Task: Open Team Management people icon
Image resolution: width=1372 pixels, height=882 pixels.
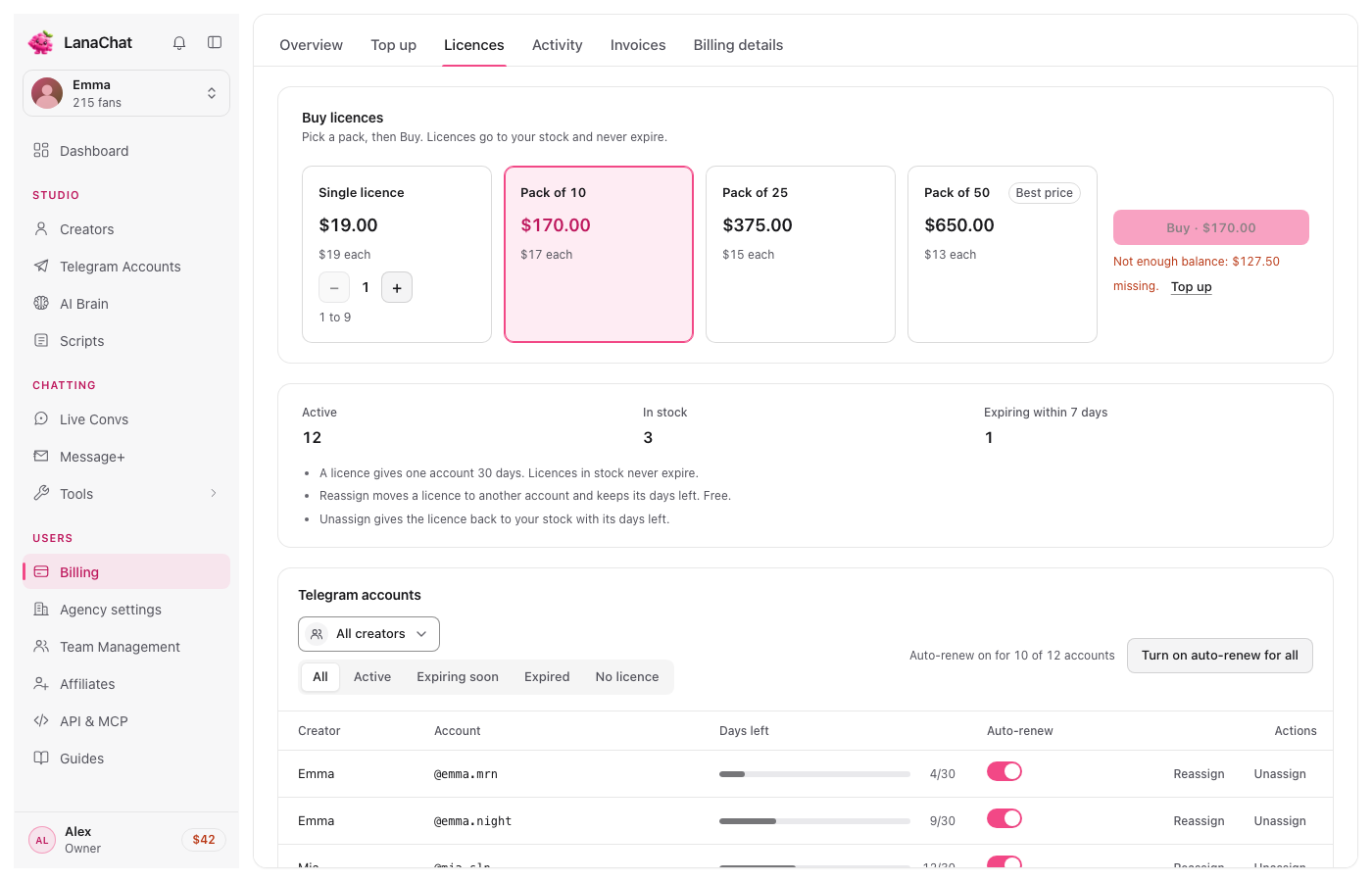Action: click(x=41, y=646)
